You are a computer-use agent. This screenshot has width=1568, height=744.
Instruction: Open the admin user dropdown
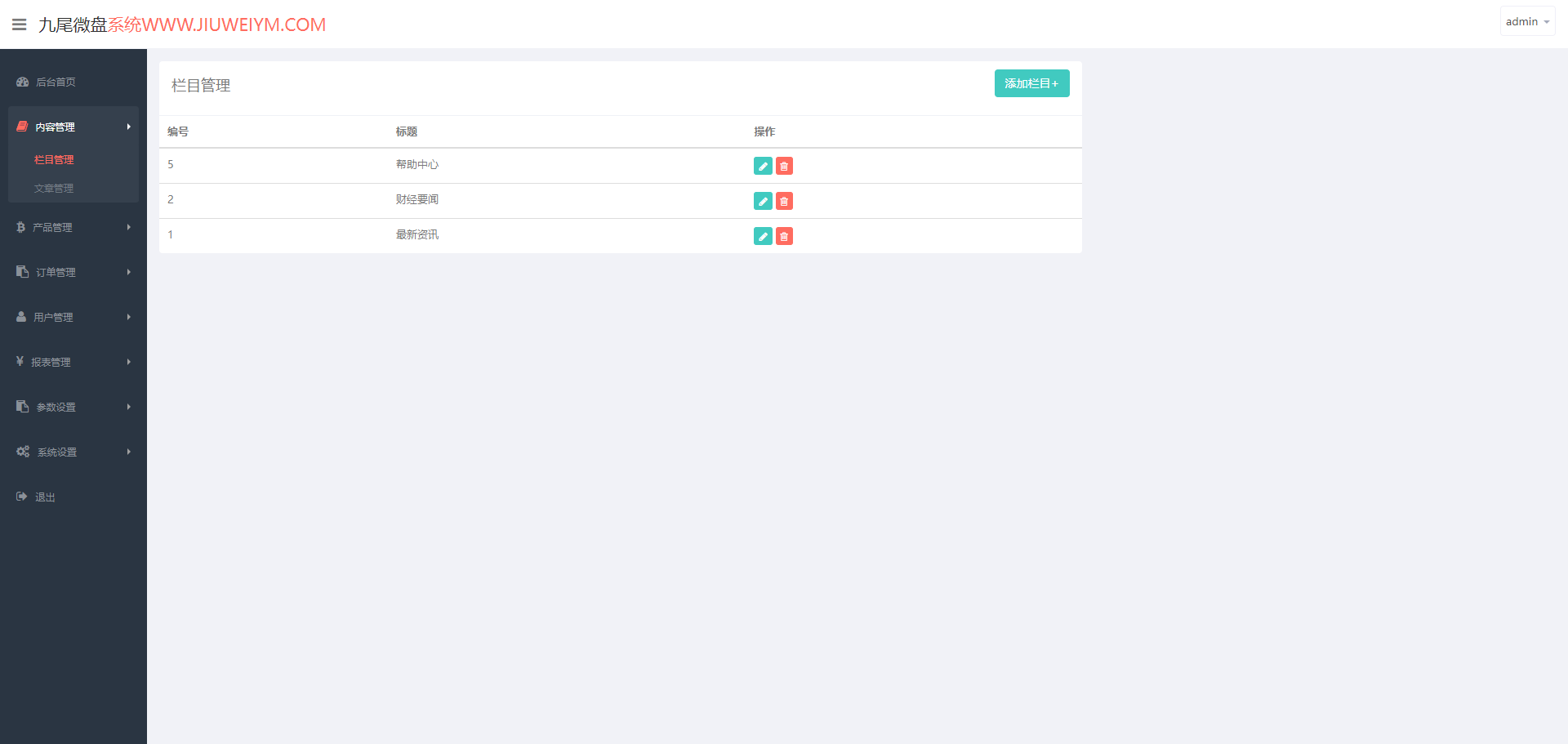1527,21
